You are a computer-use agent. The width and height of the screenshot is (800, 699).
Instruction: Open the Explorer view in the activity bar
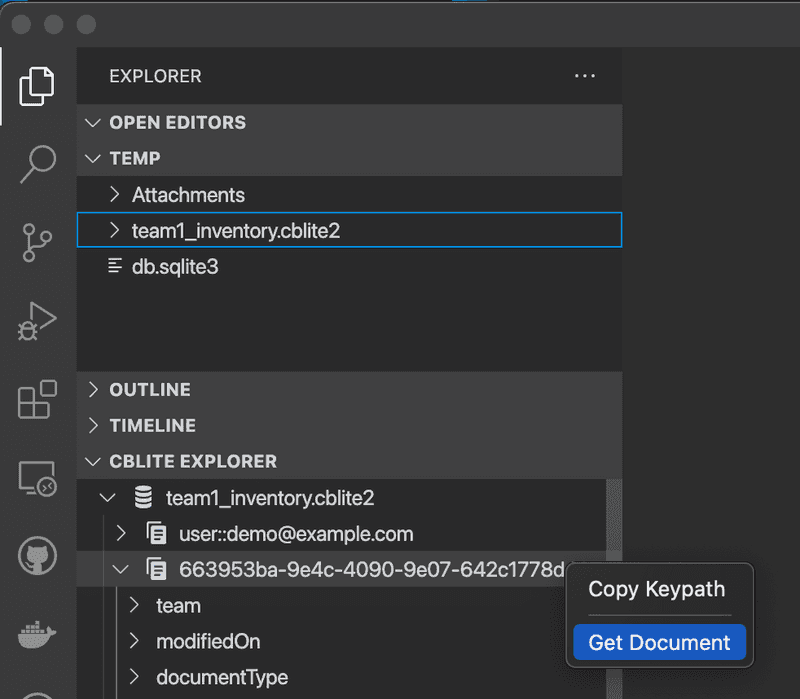click(36, 86)
